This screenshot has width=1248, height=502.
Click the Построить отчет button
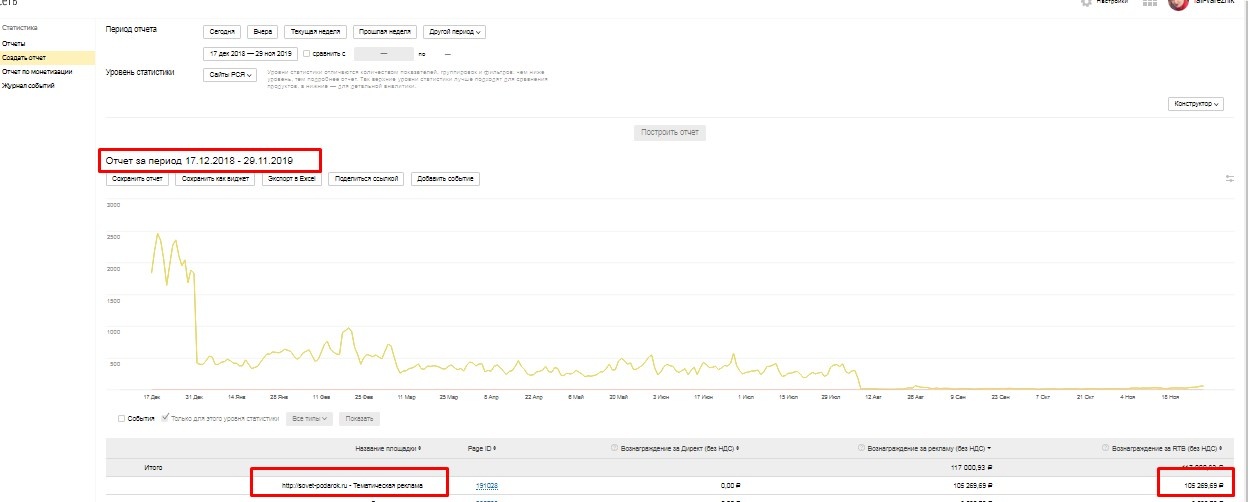pyautogui.click(x=670, y=132)
